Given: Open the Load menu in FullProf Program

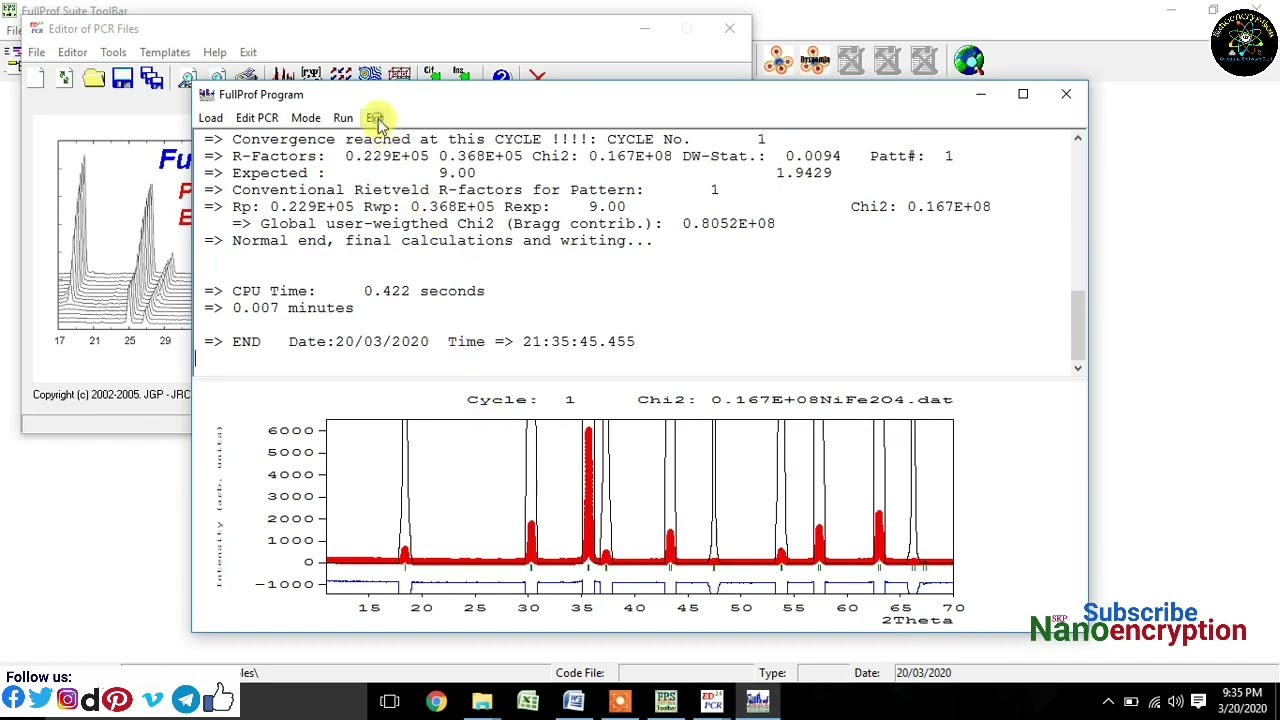Looking at the screenshot, I should pos(210,118).
